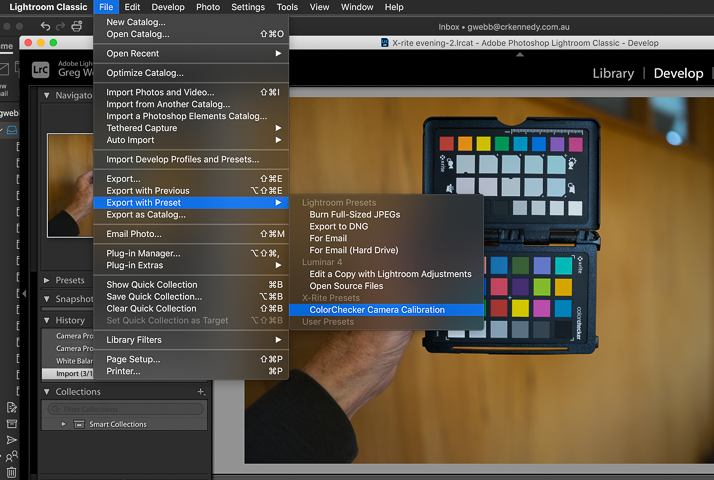Screen dimensions: 714x480
Task: Collapse the Collections panel
Action: click(47, 392)
